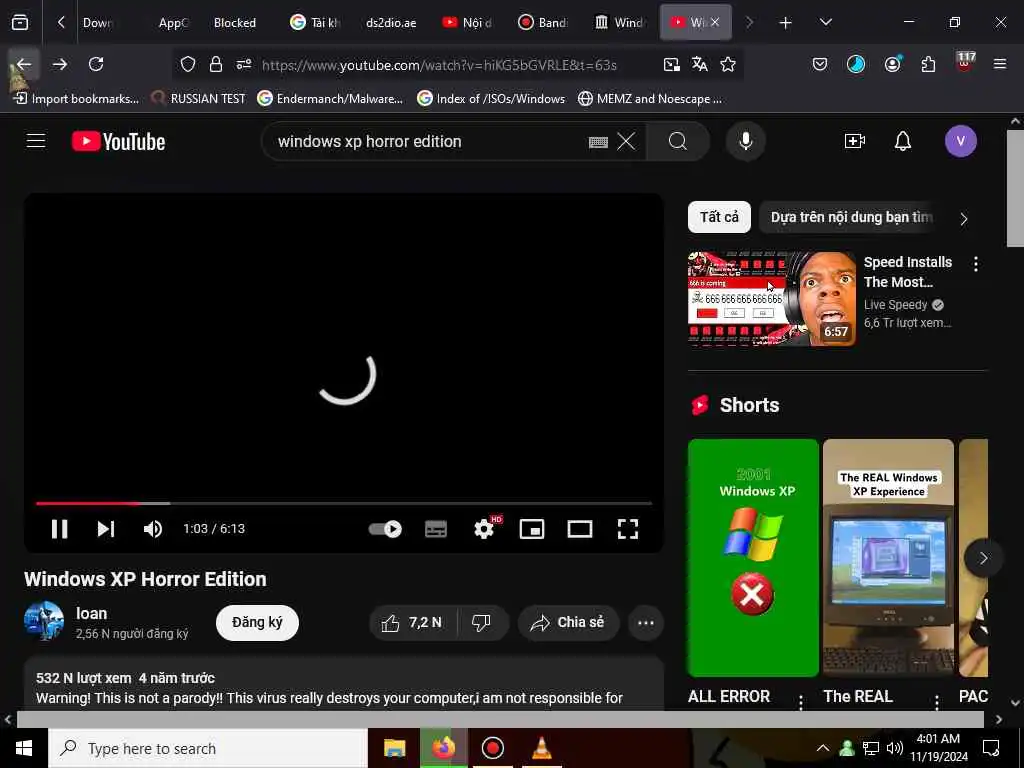Subscribe with 'Đăng ký' button
This screenshot has width=1024, height=768.
[257, 622]
